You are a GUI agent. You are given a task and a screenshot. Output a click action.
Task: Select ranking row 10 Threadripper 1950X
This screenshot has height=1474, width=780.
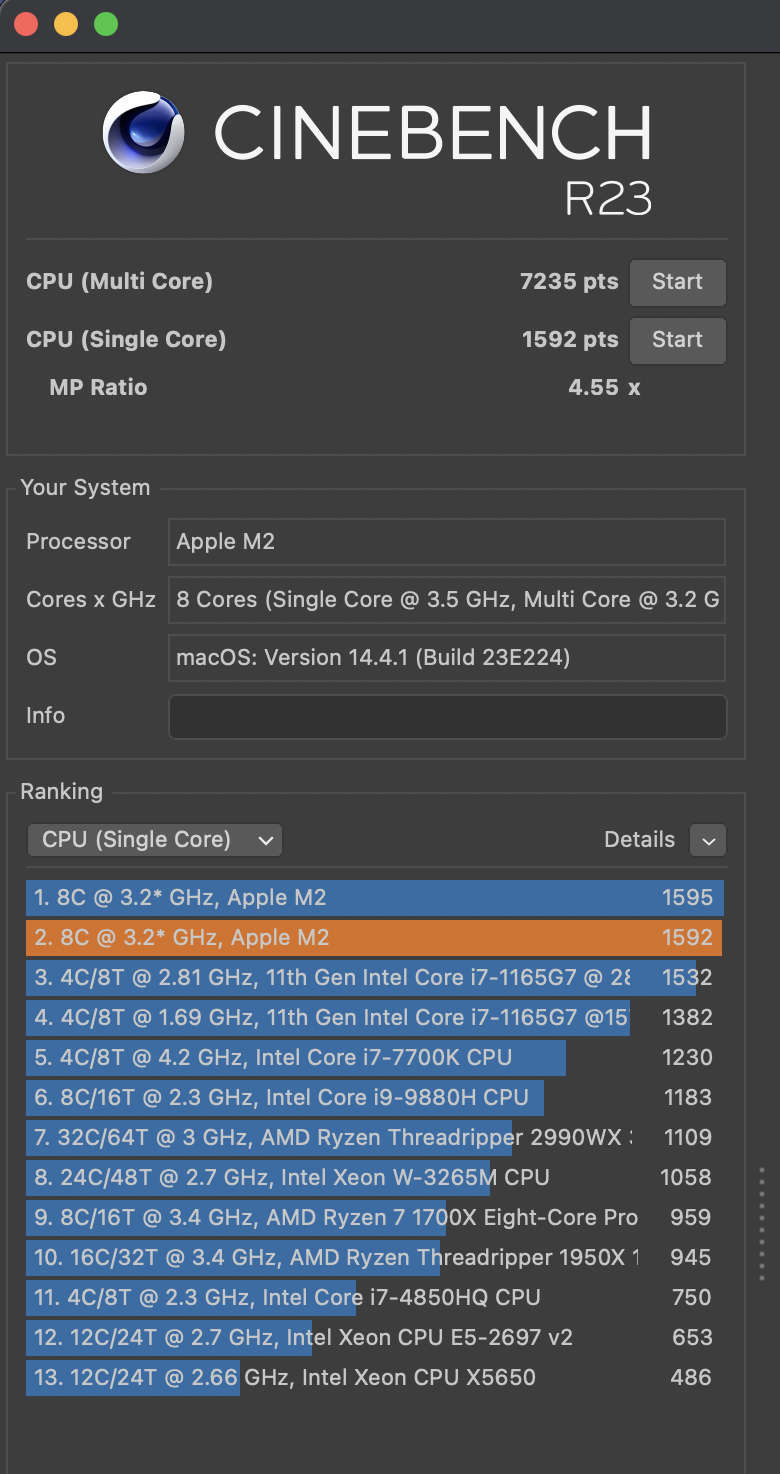(x=375, y=1258)
